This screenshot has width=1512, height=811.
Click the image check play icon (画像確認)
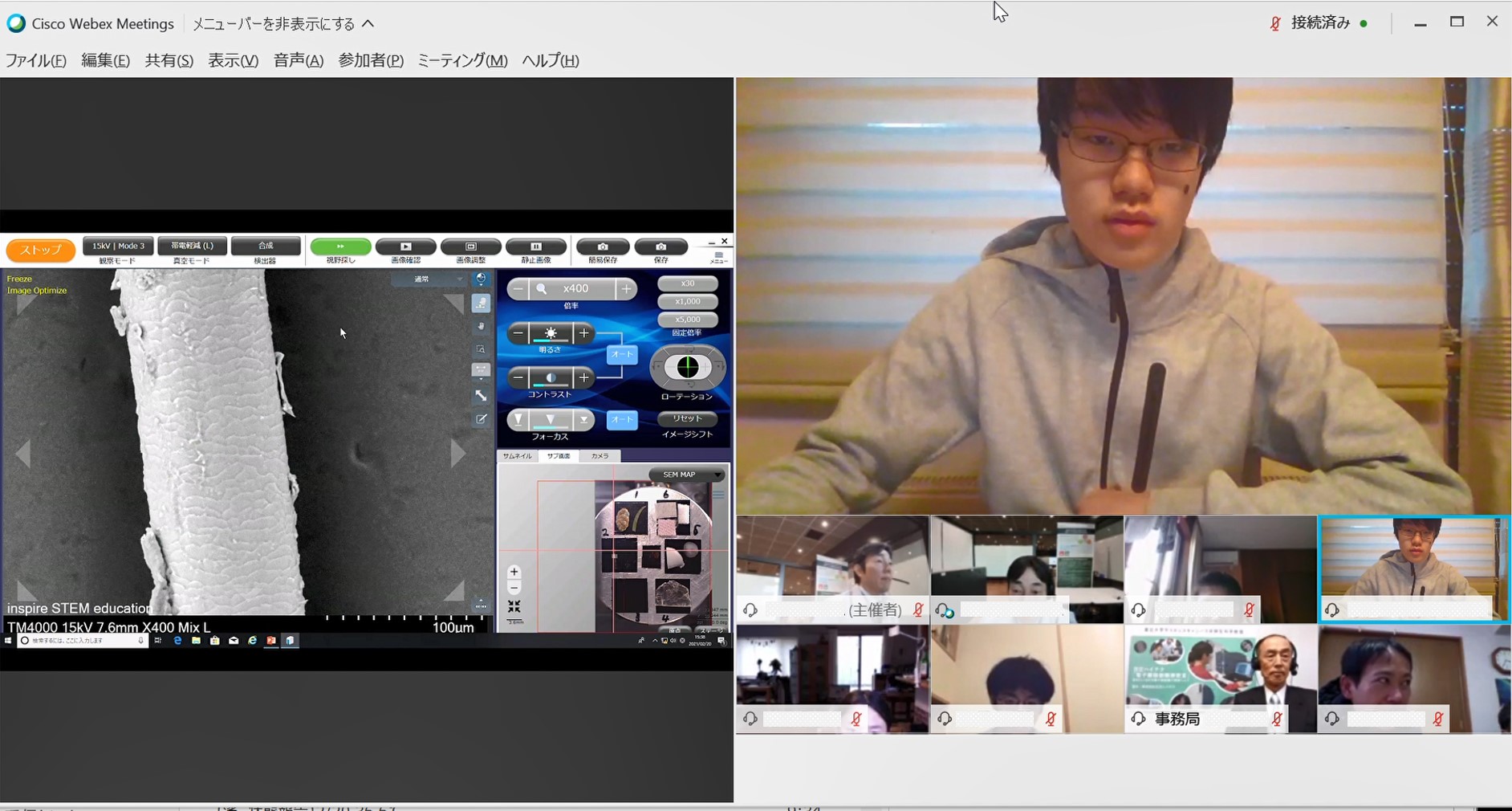coord(405,247)
